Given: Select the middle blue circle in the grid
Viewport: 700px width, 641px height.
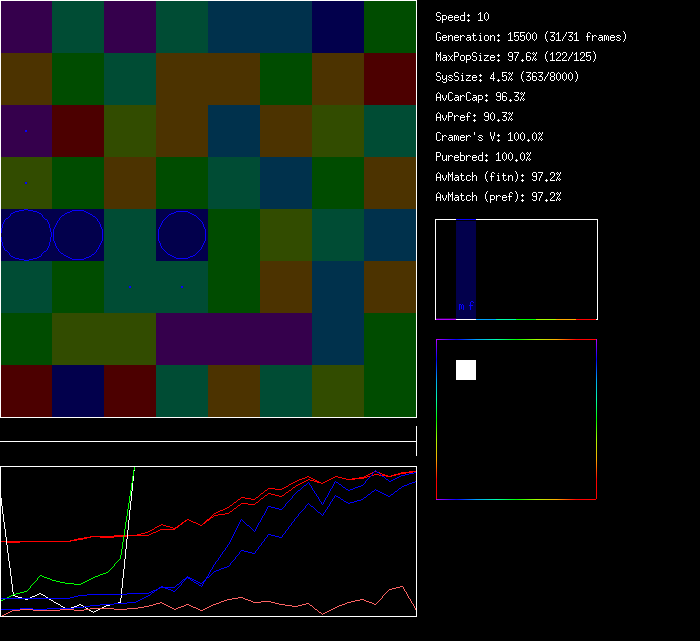Looking at the screenshot, I should click(x=78, y=235).
